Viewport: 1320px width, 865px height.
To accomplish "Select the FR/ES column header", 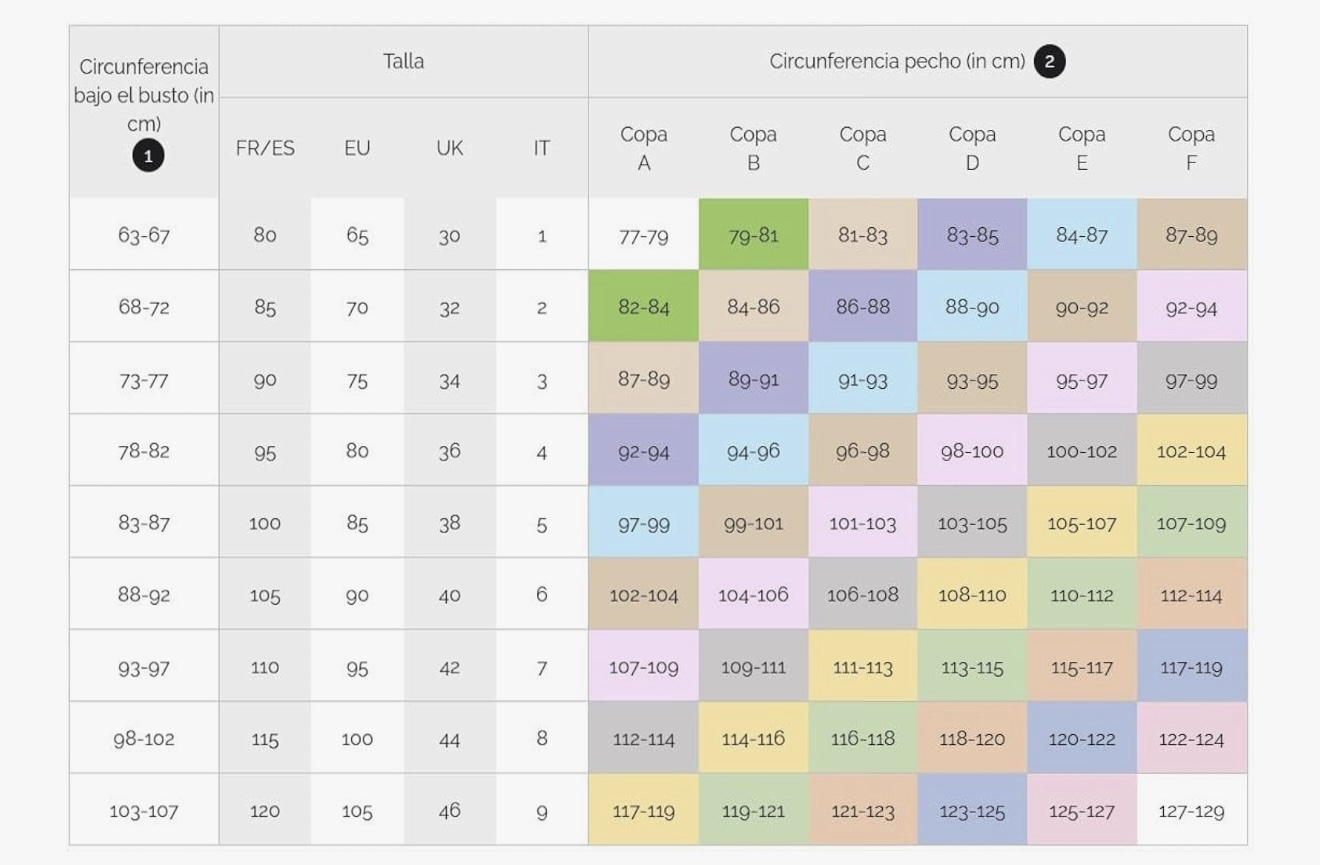I will [265, 148].
